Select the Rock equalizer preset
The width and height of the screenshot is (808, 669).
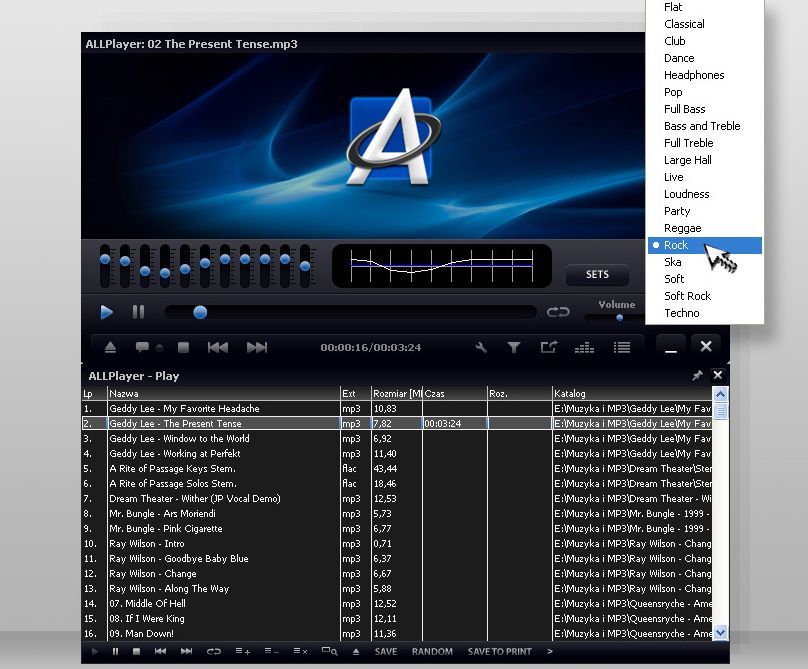coord(676,245)
